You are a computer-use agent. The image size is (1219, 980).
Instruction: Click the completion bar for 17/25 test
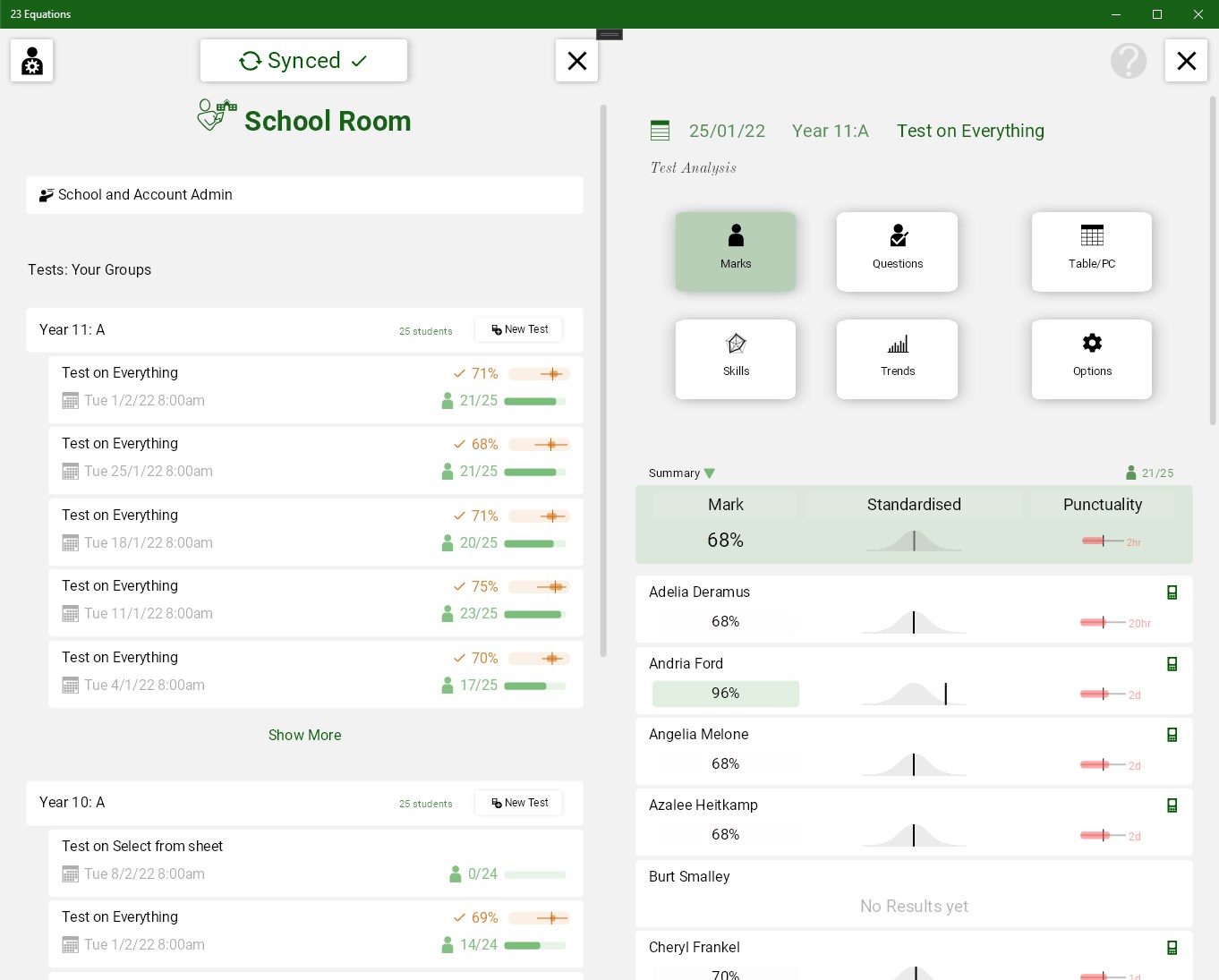(535, 686)
